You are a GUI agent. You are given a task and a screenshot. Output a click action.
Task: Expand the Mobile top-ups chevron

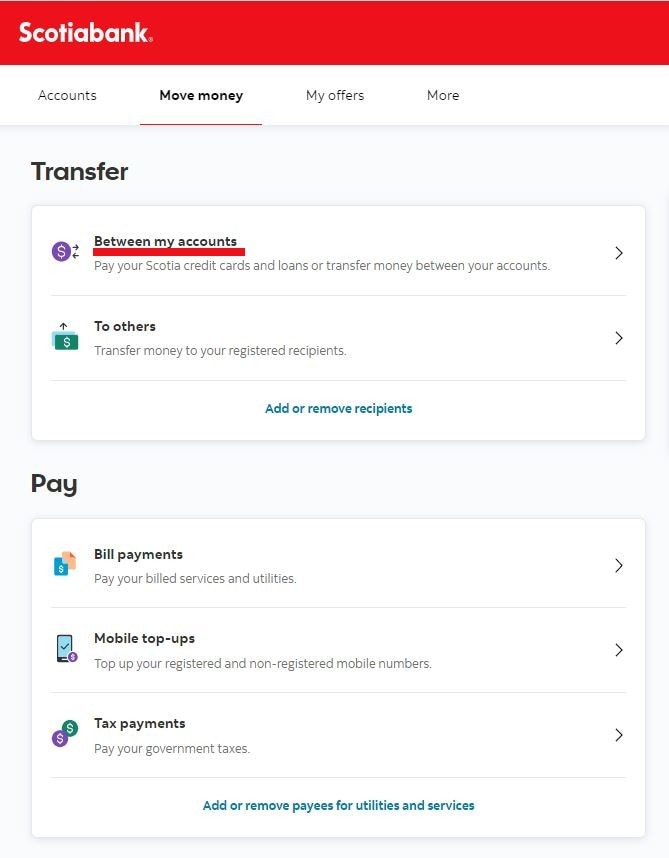coord(619,650)
